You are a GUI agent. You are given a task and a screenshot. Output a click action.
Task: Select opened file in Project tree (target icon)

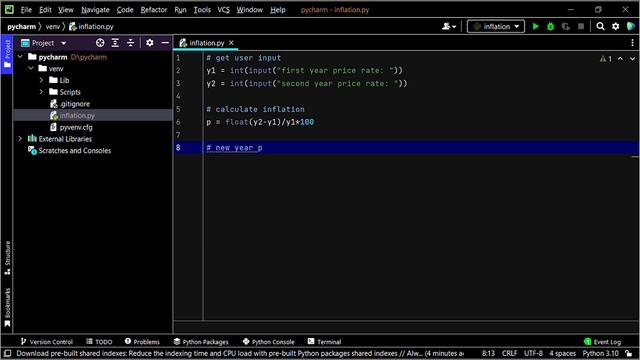coord(100,43)
